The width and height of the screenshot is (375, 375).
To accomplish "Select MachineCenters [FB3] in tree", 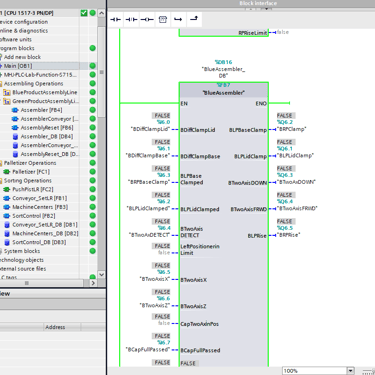I will (40, 207).
